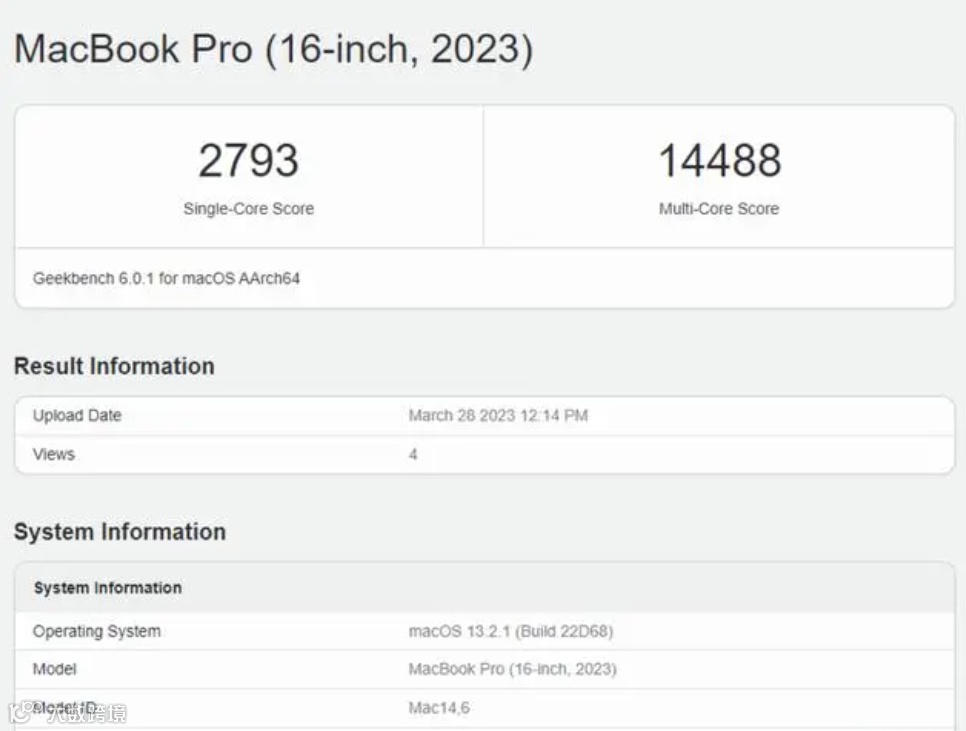Select the Views count value 4

click(x=413, y=454)
